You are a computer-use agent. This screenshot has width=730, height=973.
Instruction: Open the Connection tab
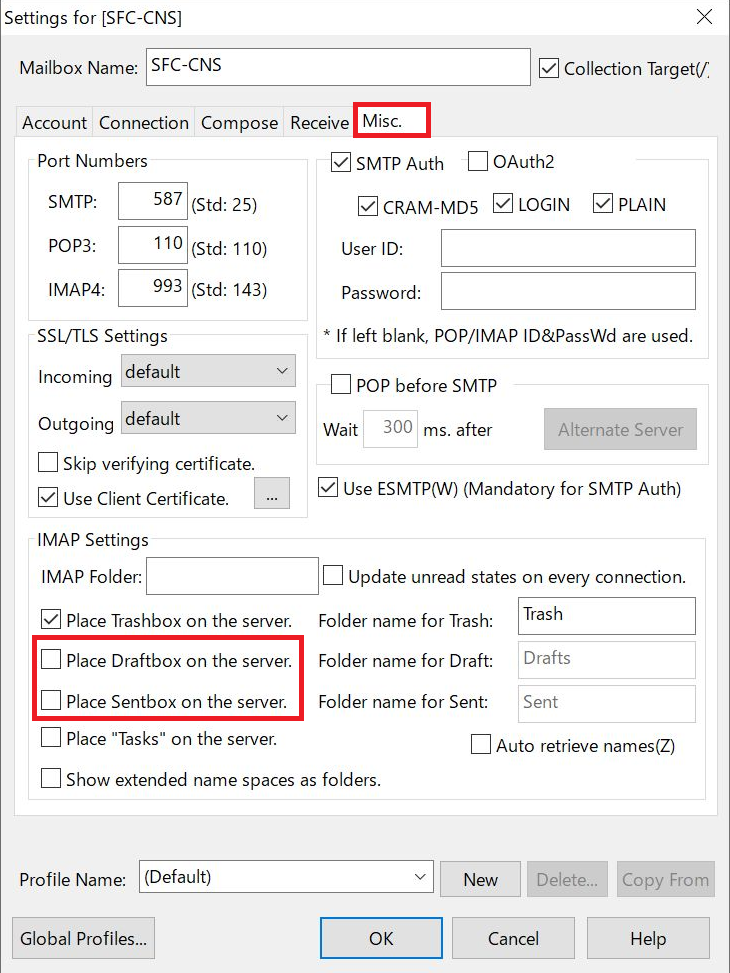(144, 123)
